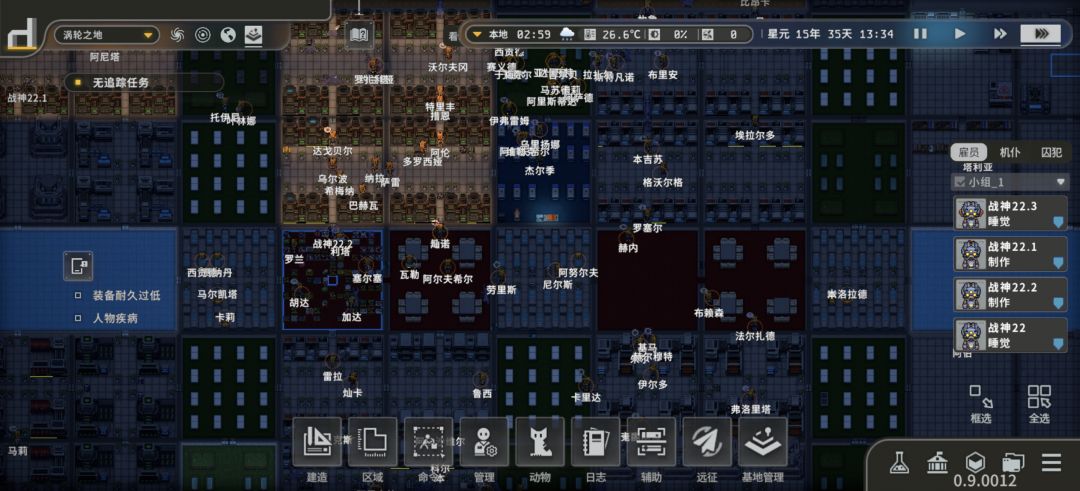
Task: Click the bank building icon
Action: click(x=937, y=462)
